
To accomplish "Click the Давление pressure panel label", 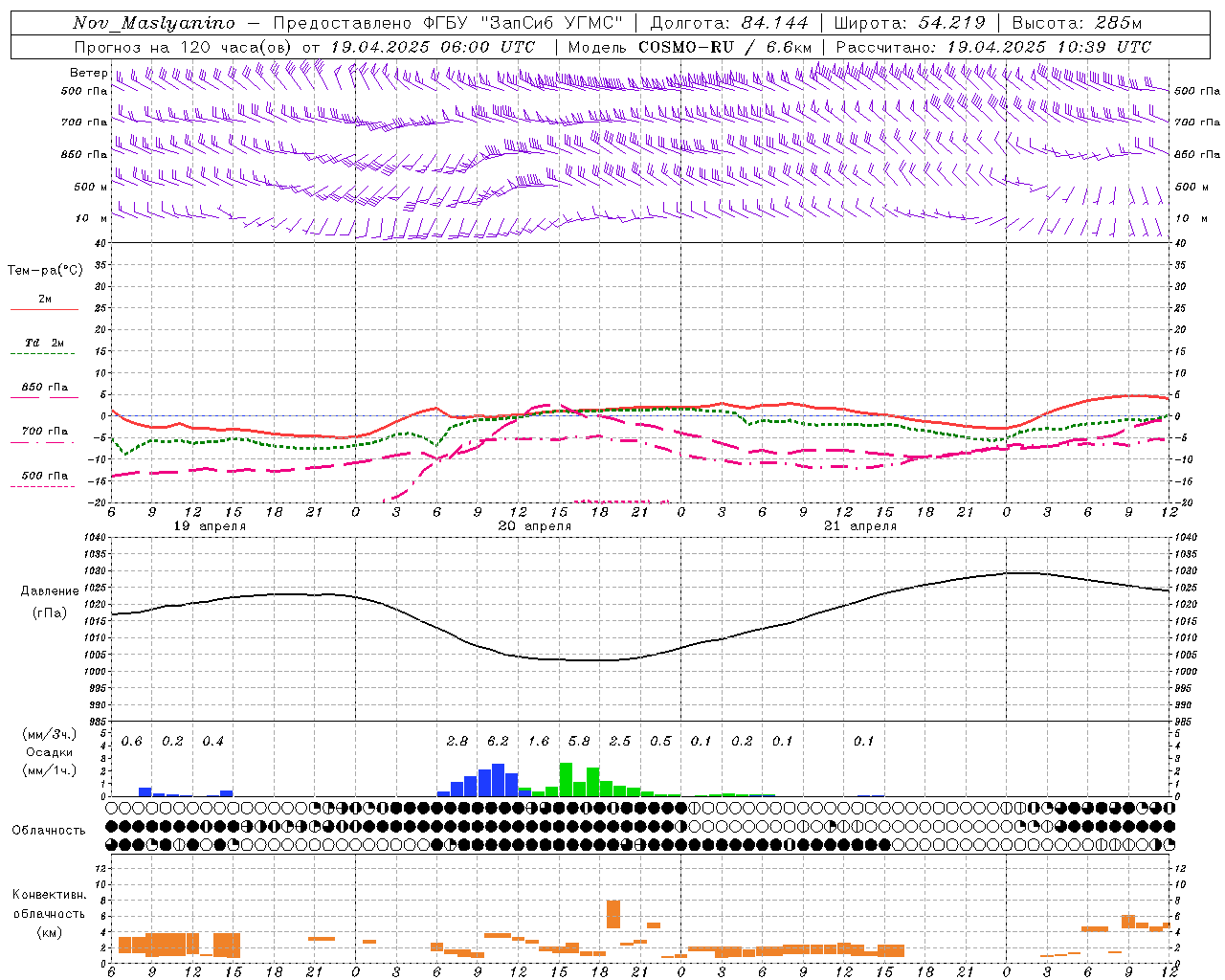I will (x=50, y=591).
